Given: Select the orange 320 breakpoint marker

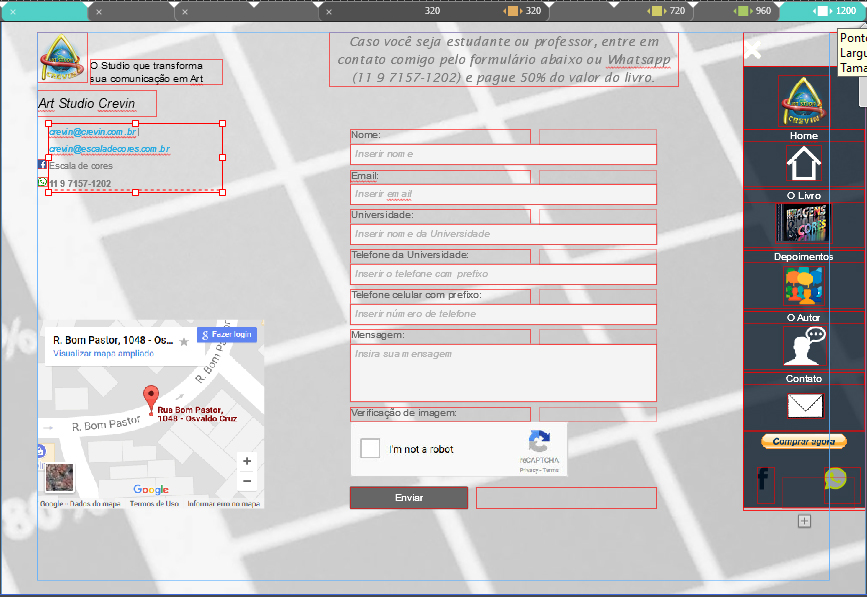Looking at the screenshot, I should pyautogui.click(x=513, y=11).
